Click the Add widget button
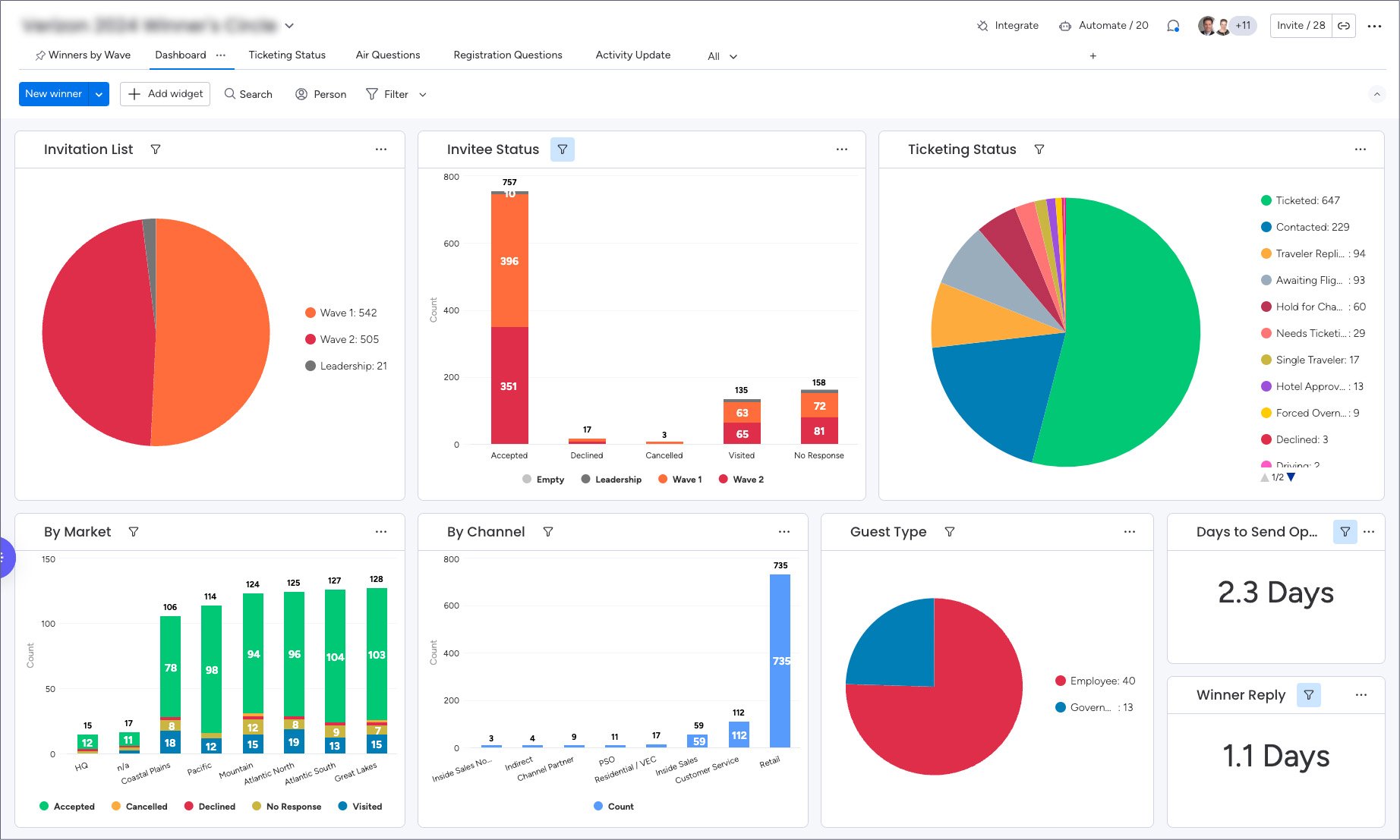Image resolution: width=1400 pixels, height=840 pixels. coord(166,94)
